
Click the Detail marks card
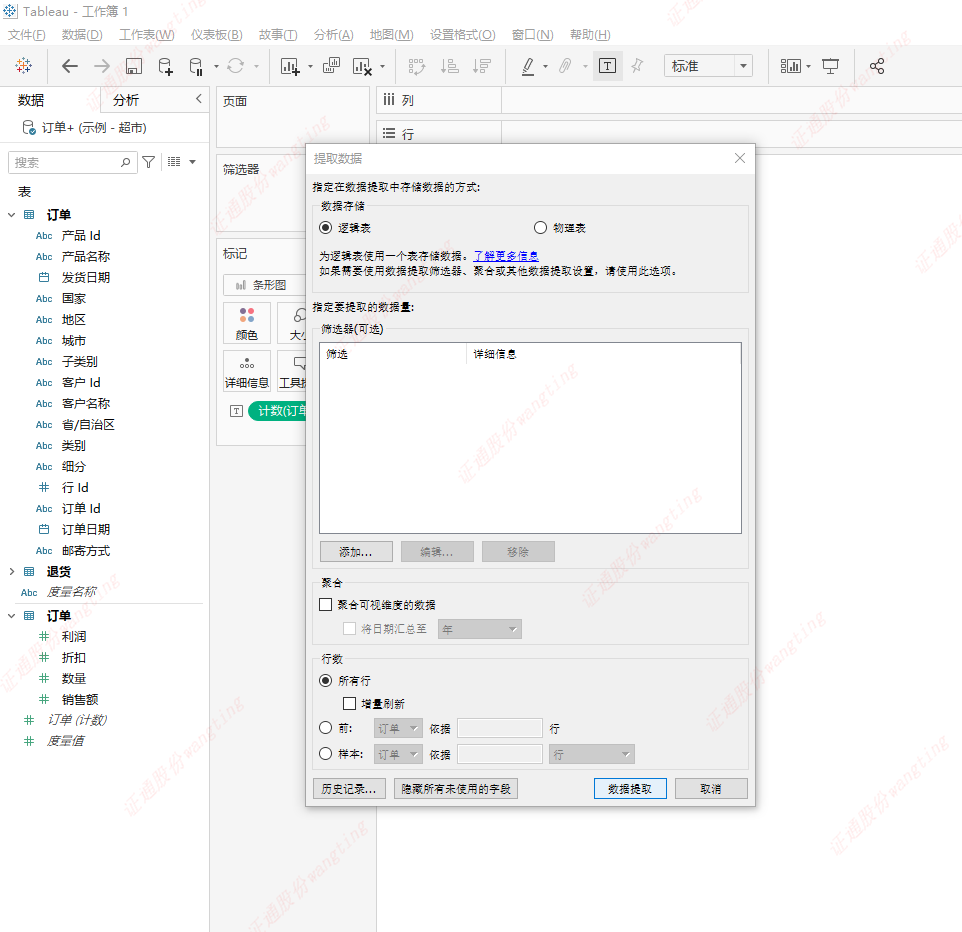pos(247,372)
